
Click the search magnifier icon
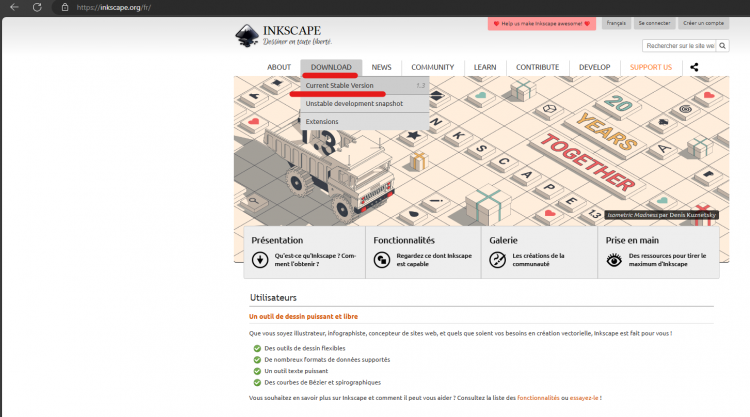click(722, 46)
